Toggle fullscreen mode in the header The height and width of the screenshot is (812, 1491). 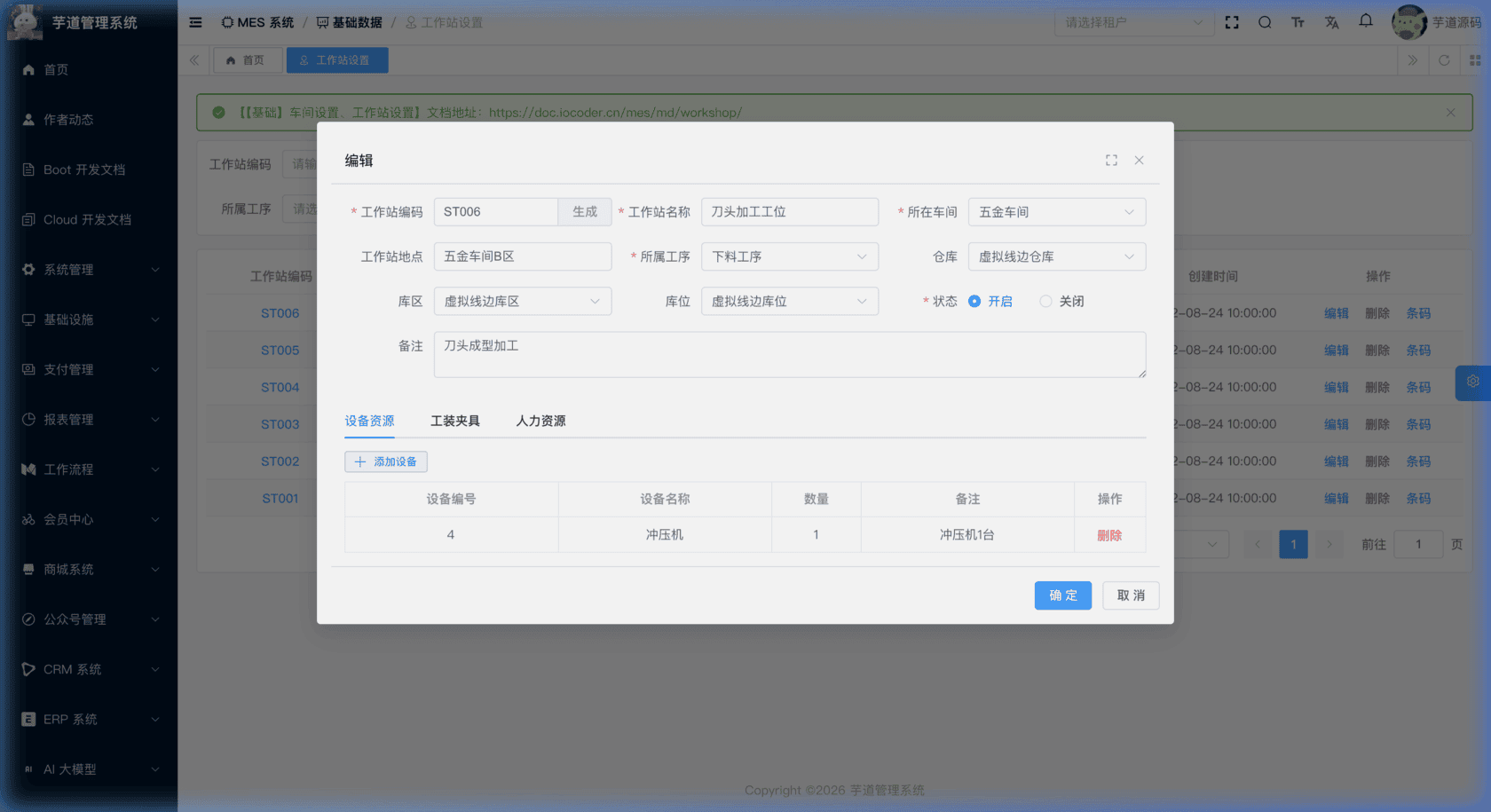pyautogui.click(x=1232, y=22)
